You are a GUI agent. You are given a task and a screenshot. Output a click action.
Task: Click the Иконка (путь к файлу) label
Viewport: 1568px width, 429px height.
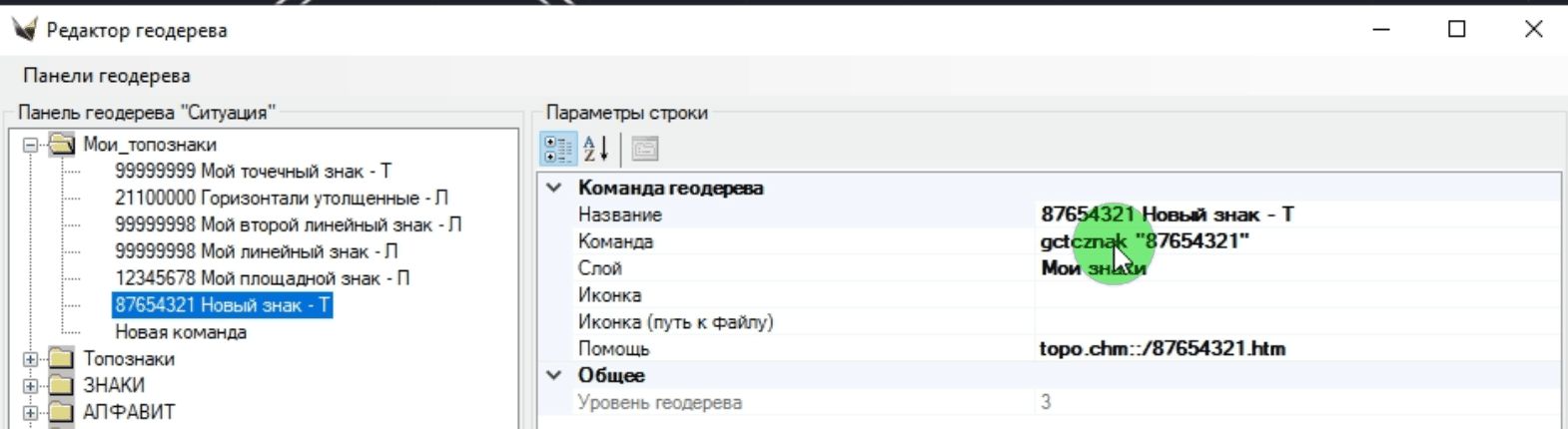click(x=675, y=322)
